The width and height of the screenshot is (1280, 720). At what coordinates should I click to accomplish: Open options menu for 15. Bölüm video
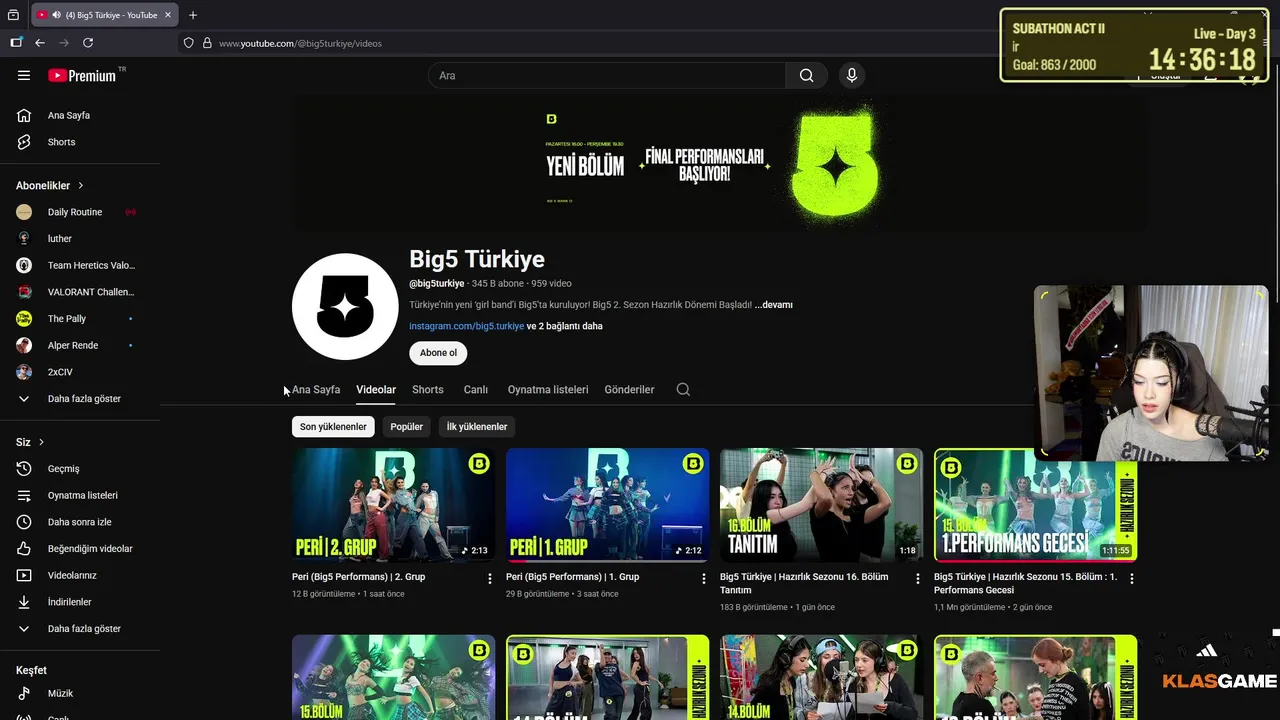coord(1131,578)
